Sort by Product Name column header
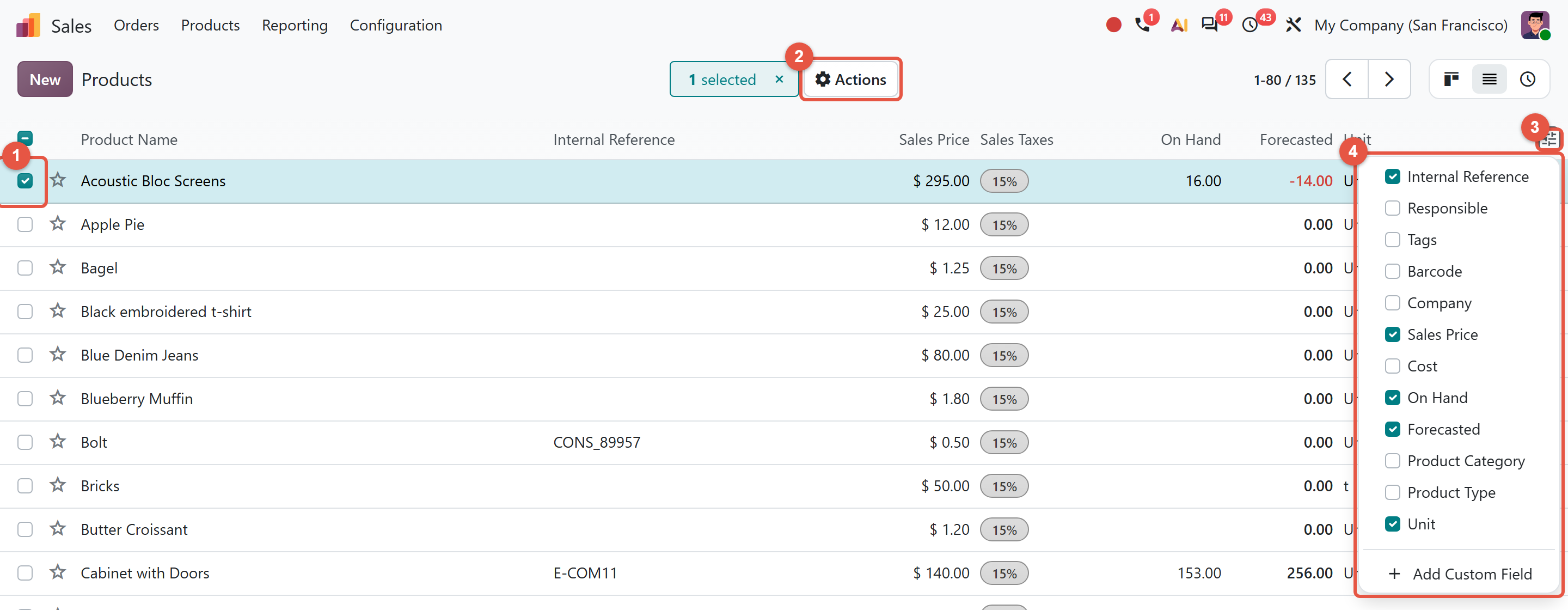 [x=129, y=139]
